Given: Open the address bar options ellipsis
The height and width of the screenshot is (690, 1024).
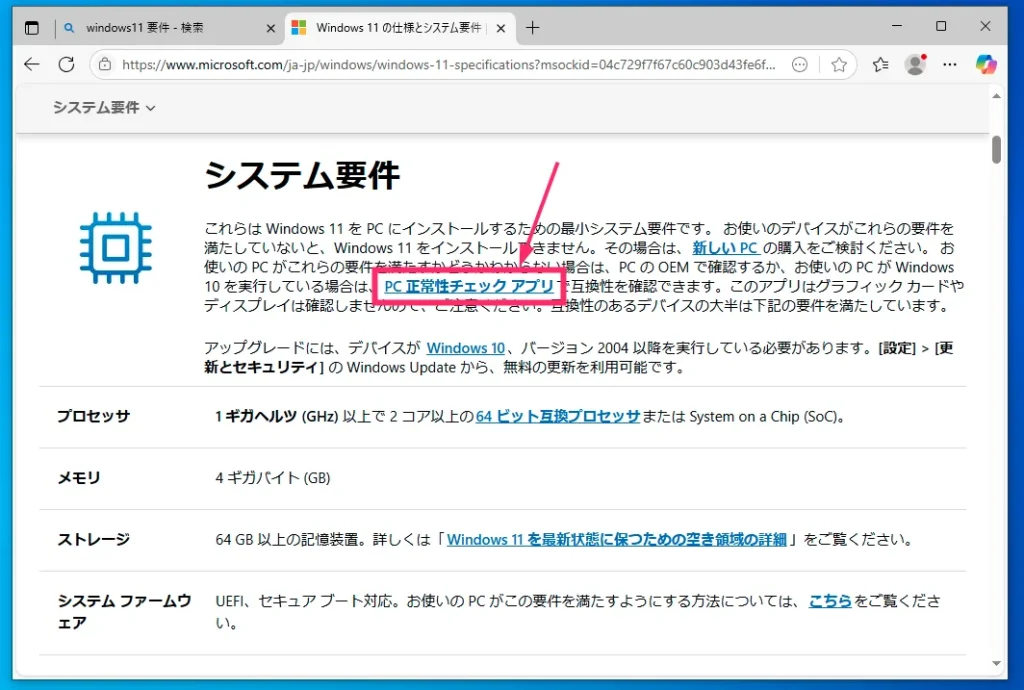Looking at the screenshot, I should point(799,64).
